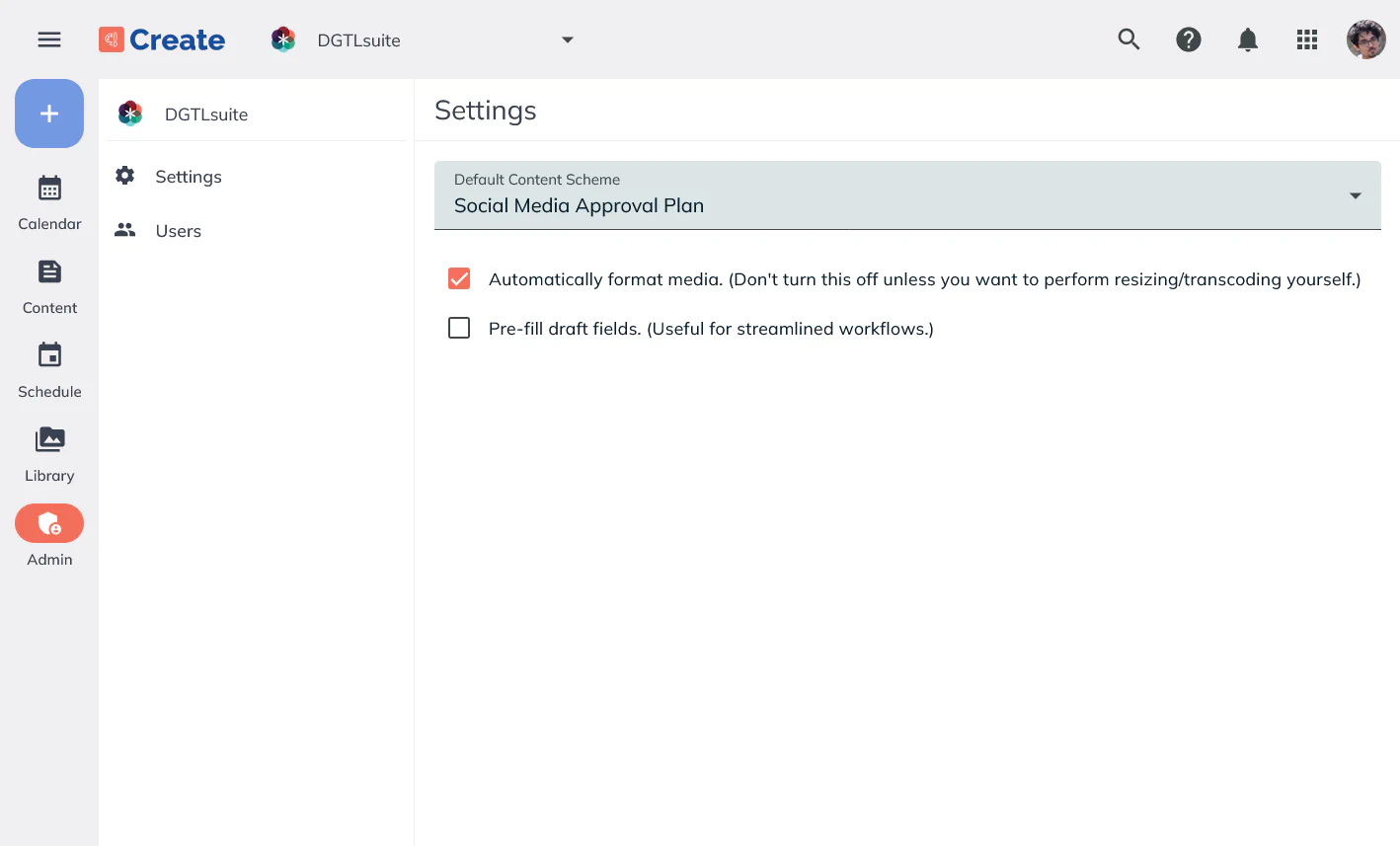Open the Calendar section in sidebar
Viewport: 1400px width, 846px height.
click(49, 202)
